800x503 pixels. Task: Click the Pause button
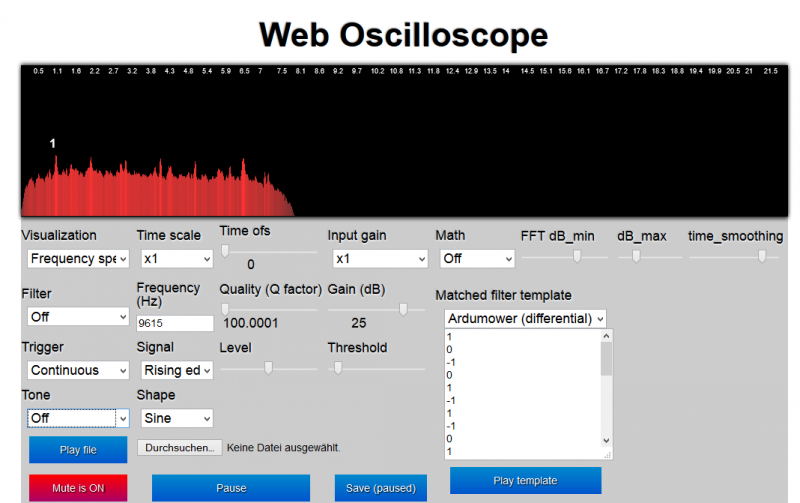point(231,488)
